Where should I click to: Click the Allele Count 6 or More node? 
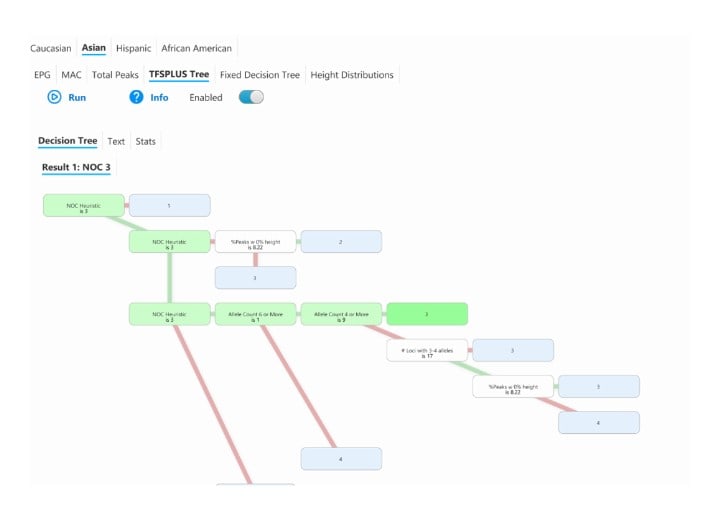255,314
